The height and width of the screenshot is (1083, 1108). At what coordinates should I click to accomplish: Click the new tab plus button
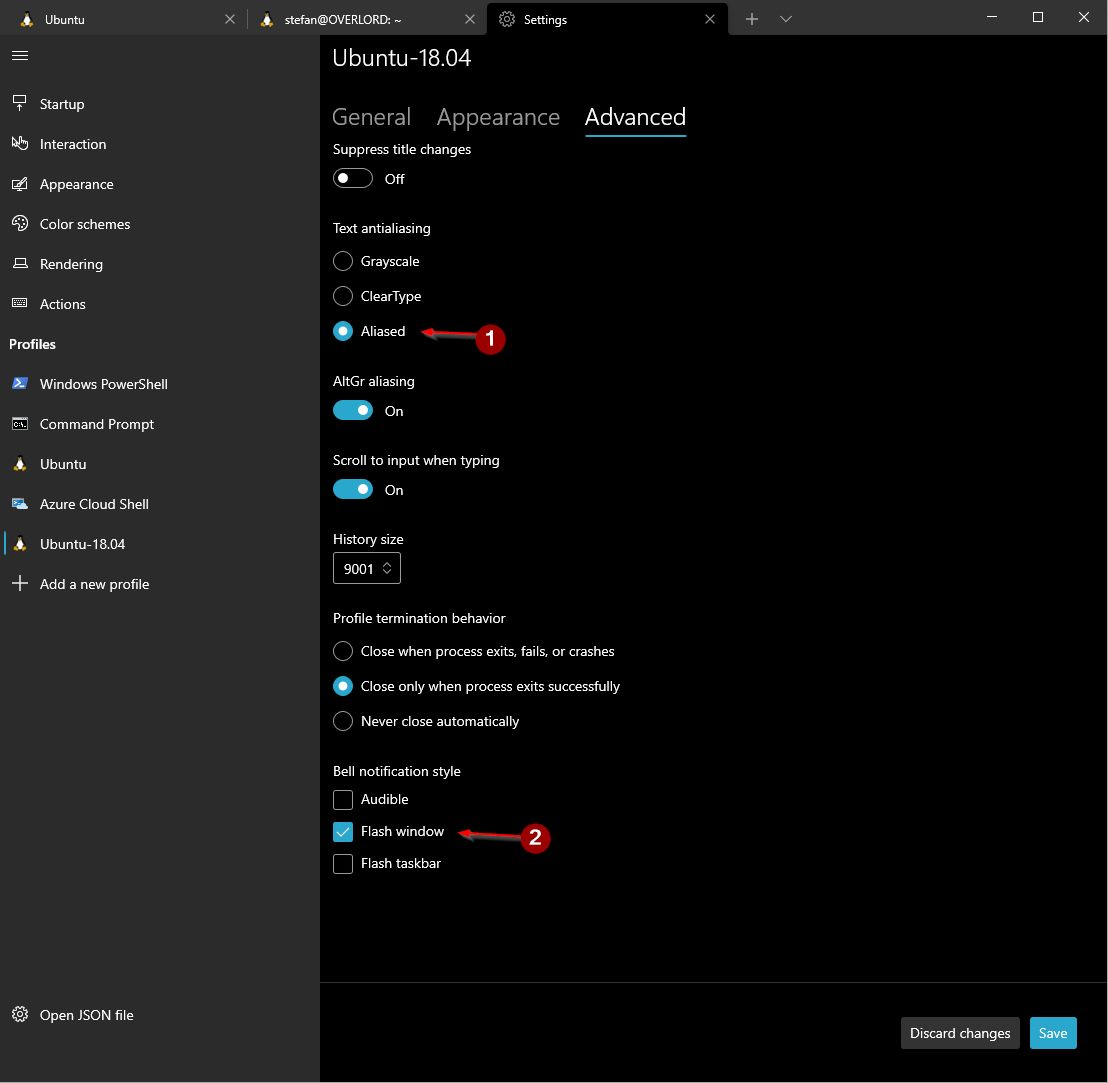click(752, 19)
